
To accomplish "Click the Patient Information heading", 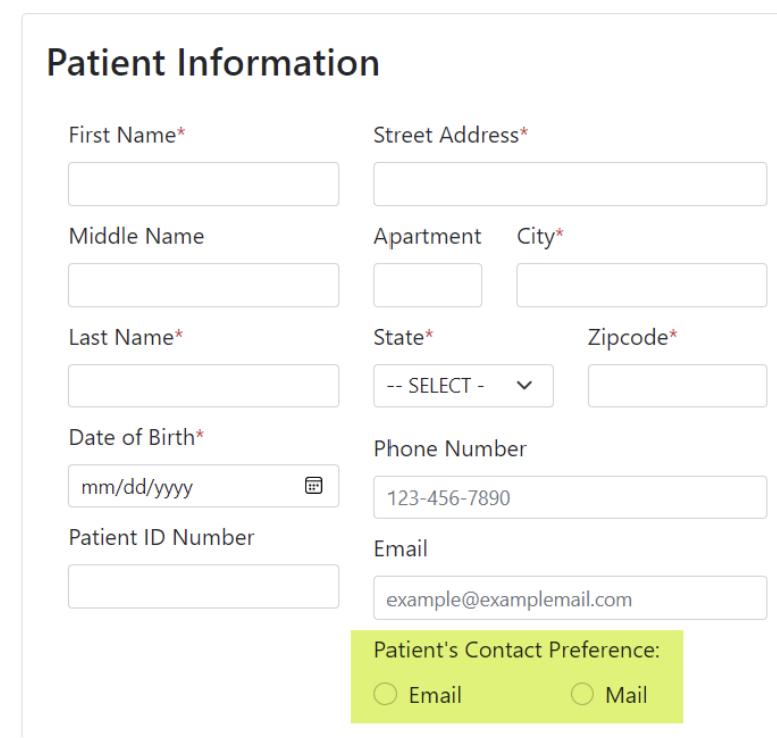I will pos(213,64).
